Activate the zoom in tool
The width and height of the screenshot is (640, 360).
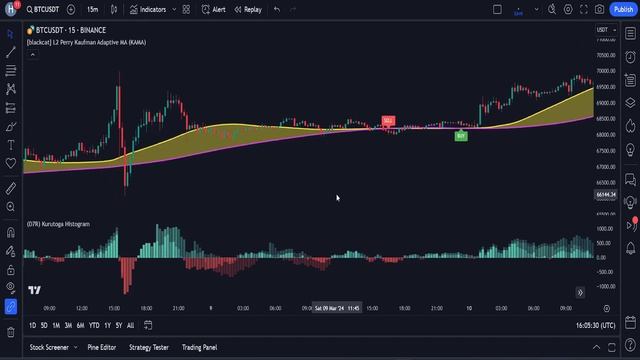[x=11, y=207]
